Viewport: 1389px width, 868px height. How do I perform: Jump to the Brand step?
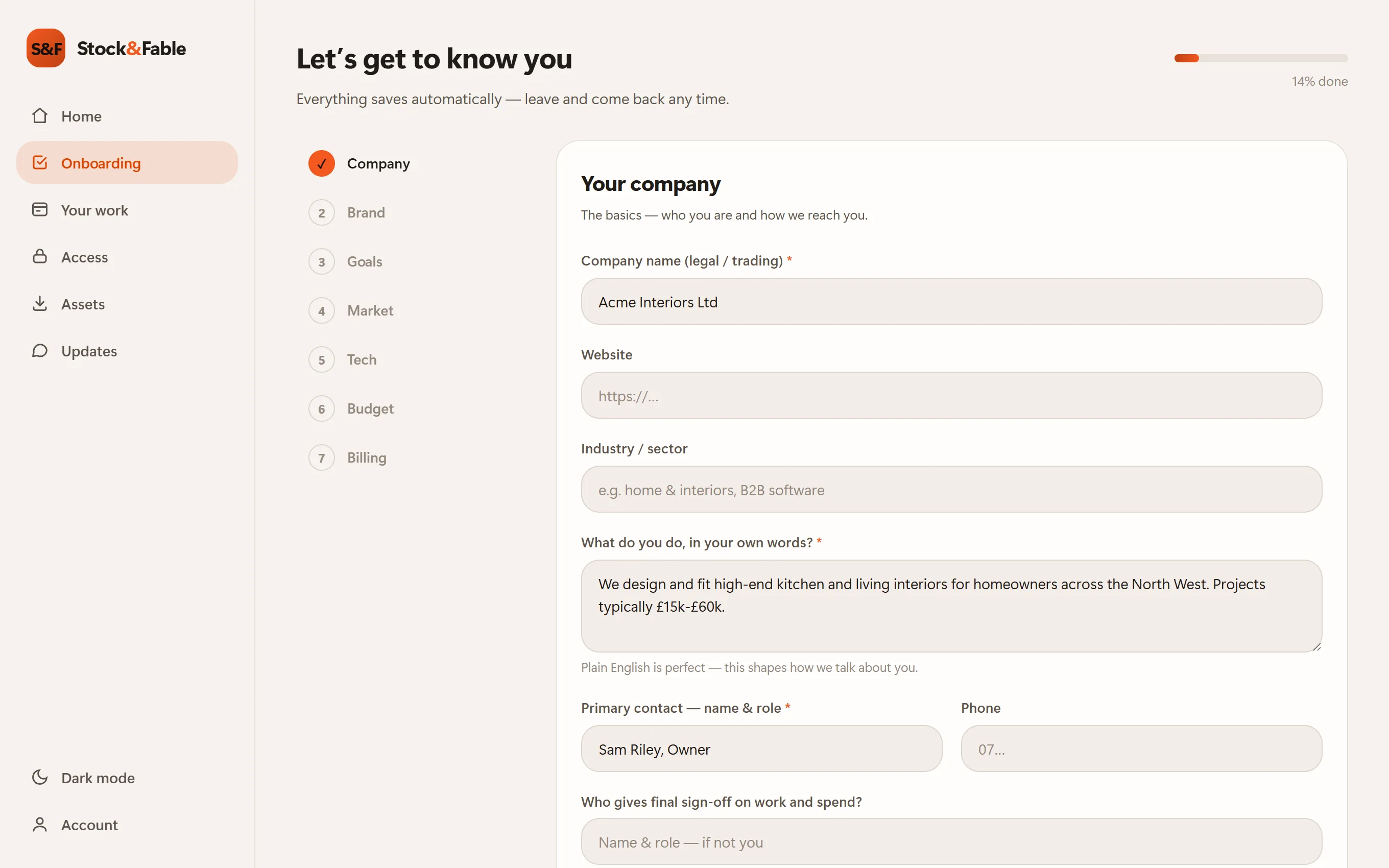coord(366,213)
